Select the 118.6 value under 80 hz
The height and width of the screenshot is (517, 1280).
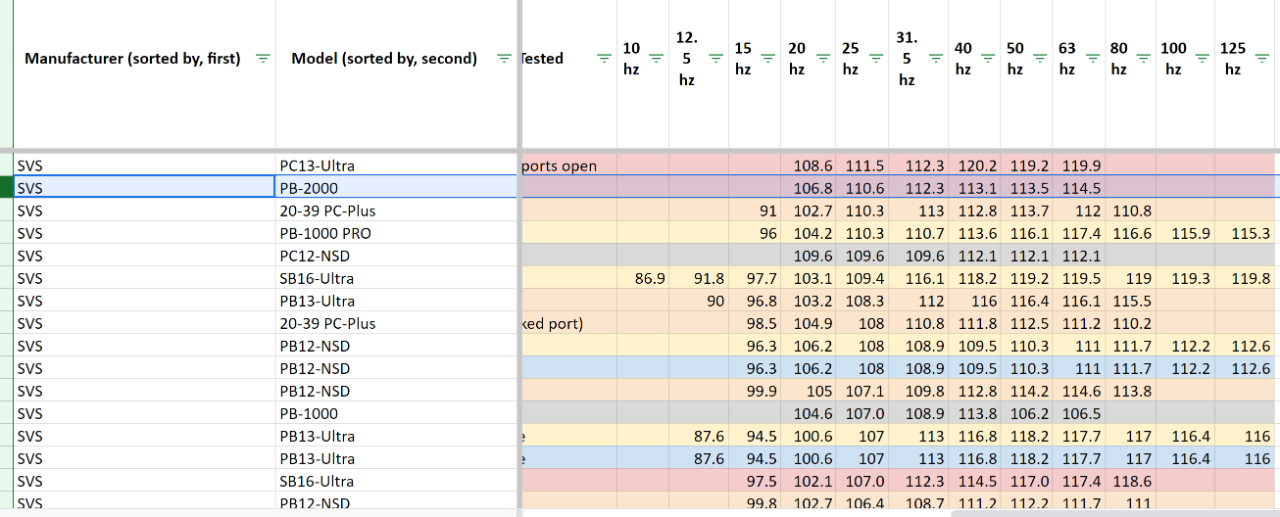[1131, 481]
